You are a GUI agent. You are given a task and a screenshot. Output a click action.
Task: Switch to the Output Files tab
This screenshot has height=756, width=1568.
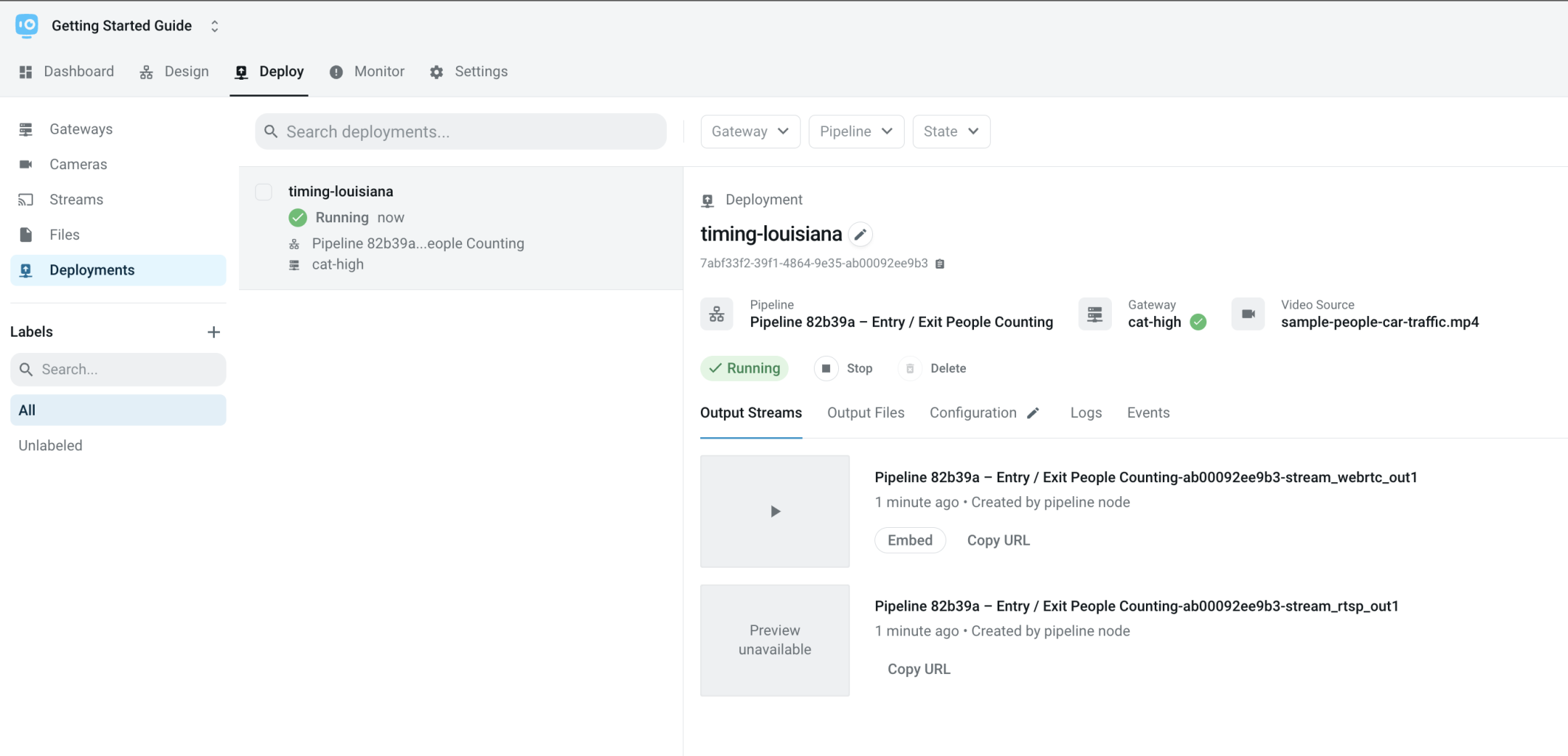tap(866, 413)
